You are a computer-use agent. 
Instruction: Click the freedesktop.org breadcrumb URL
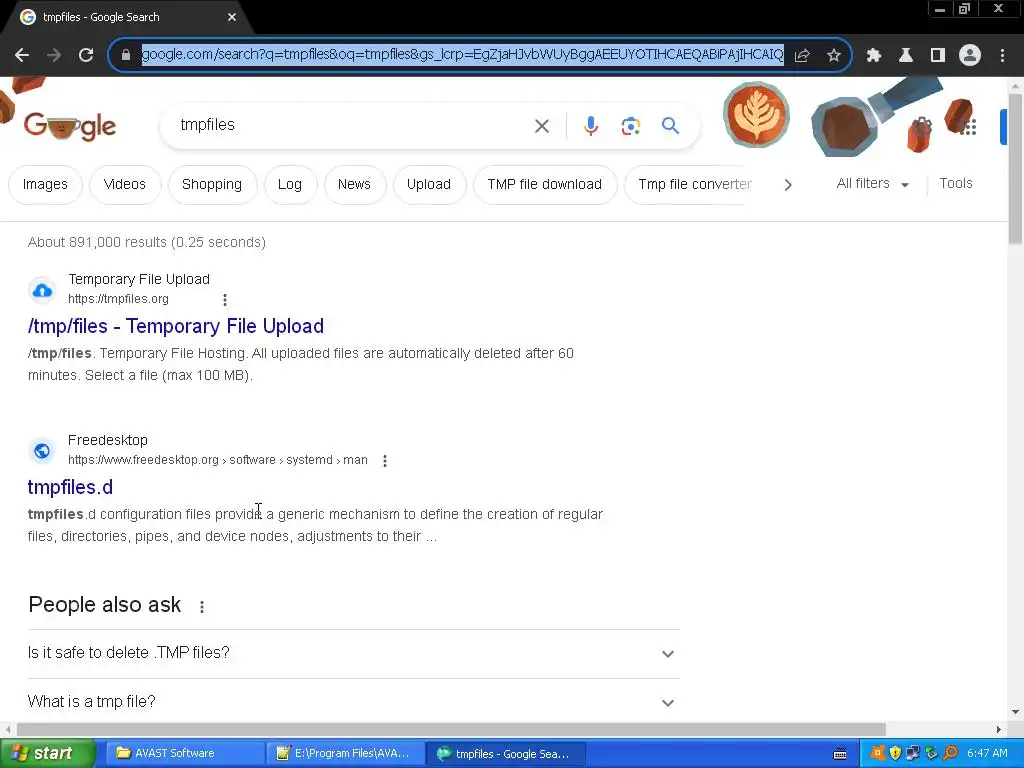(217, 460)
